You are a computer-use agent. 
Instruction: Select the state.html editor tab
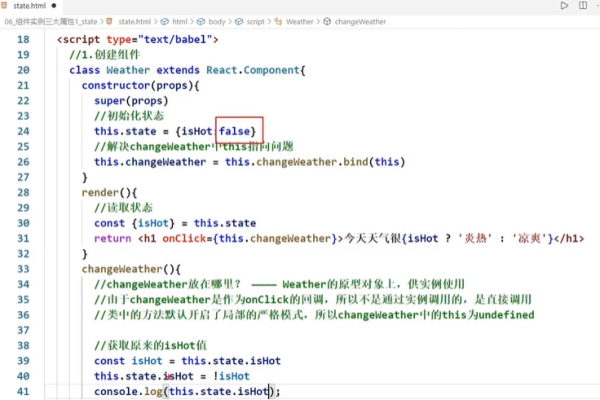pyautogui.click(x=29, y=6)
